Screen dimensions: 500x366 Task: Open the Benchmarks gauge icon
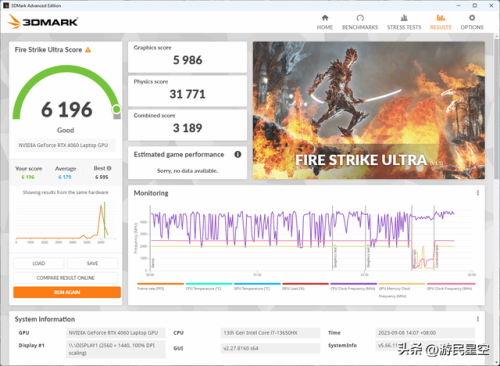360,18
